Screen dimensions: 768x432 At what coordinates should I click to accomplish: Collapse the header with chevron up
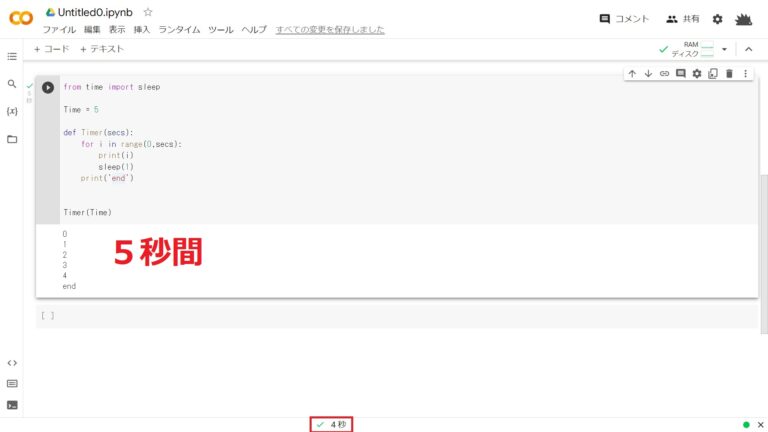click(x=748, y=49)
